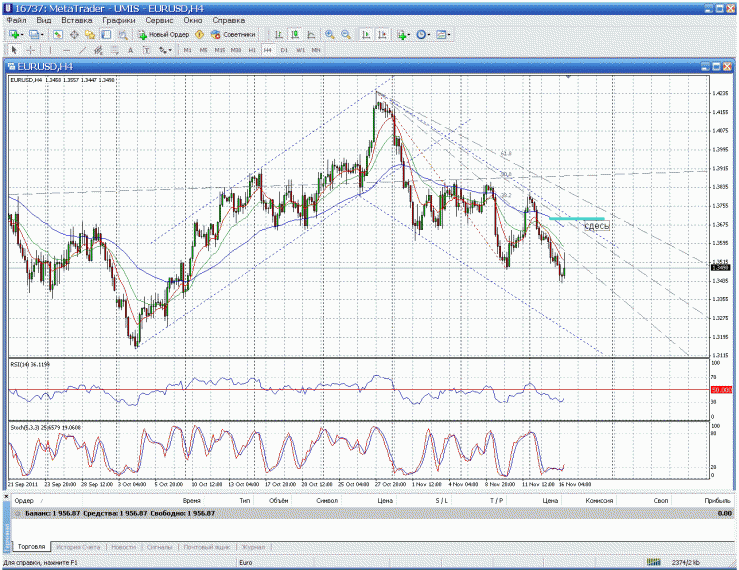739x570 pixels.
Task: Select the vertical line drawing tool
Action: [x=50, y=49]
